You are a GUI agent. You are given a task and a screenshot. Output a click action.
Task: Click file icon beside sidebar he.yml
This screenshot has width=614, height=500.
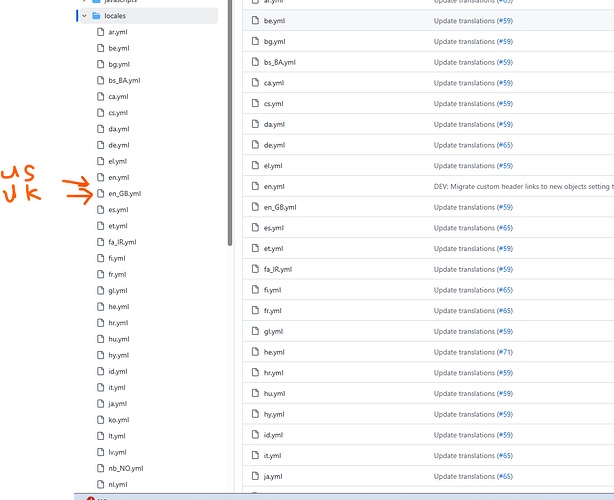coord(101,307)
